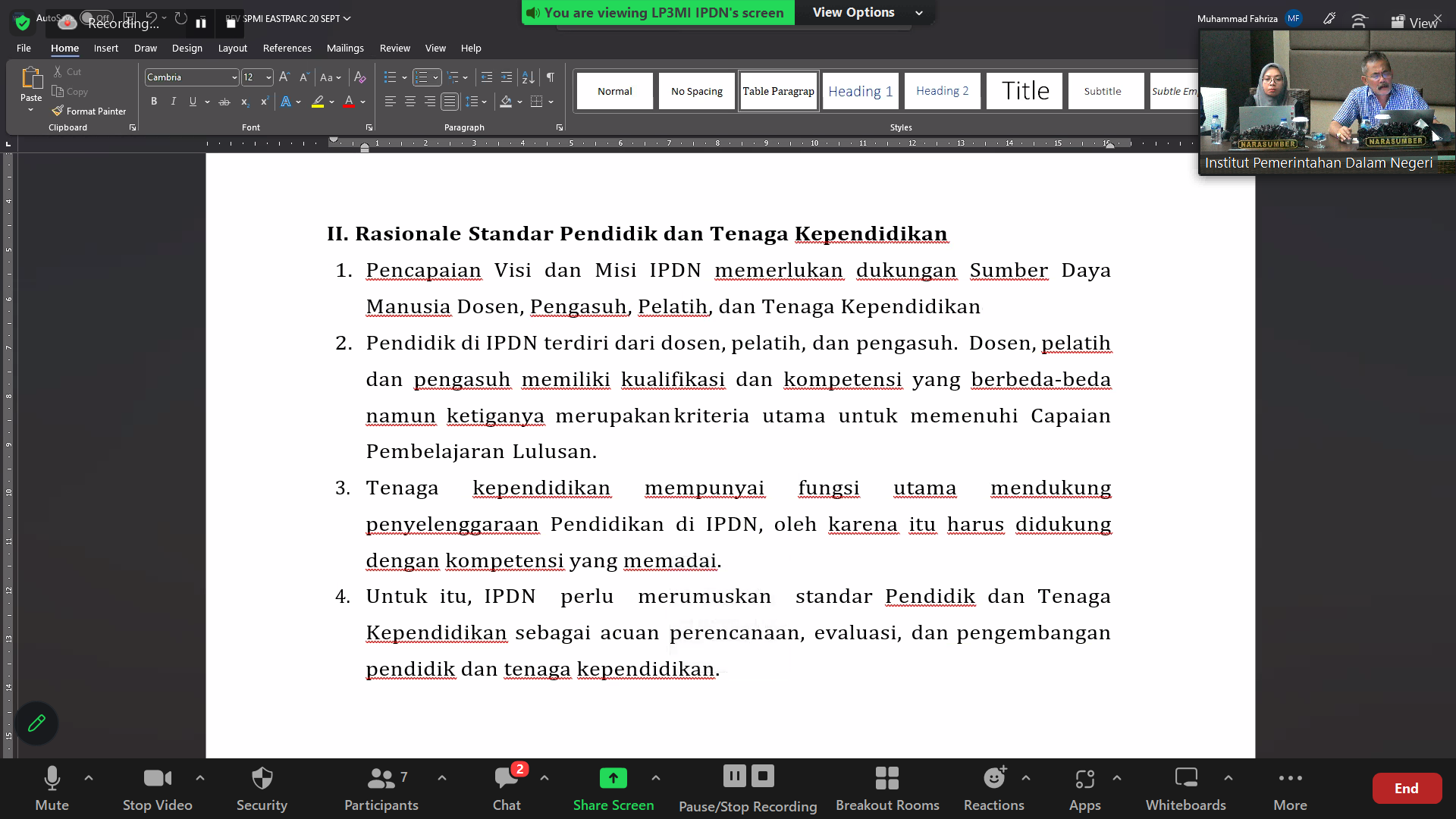Decrease font size with Shrink Font icon
This screenshot has height=819, width=1456.
pyautogui.click(x=304, y=77)
